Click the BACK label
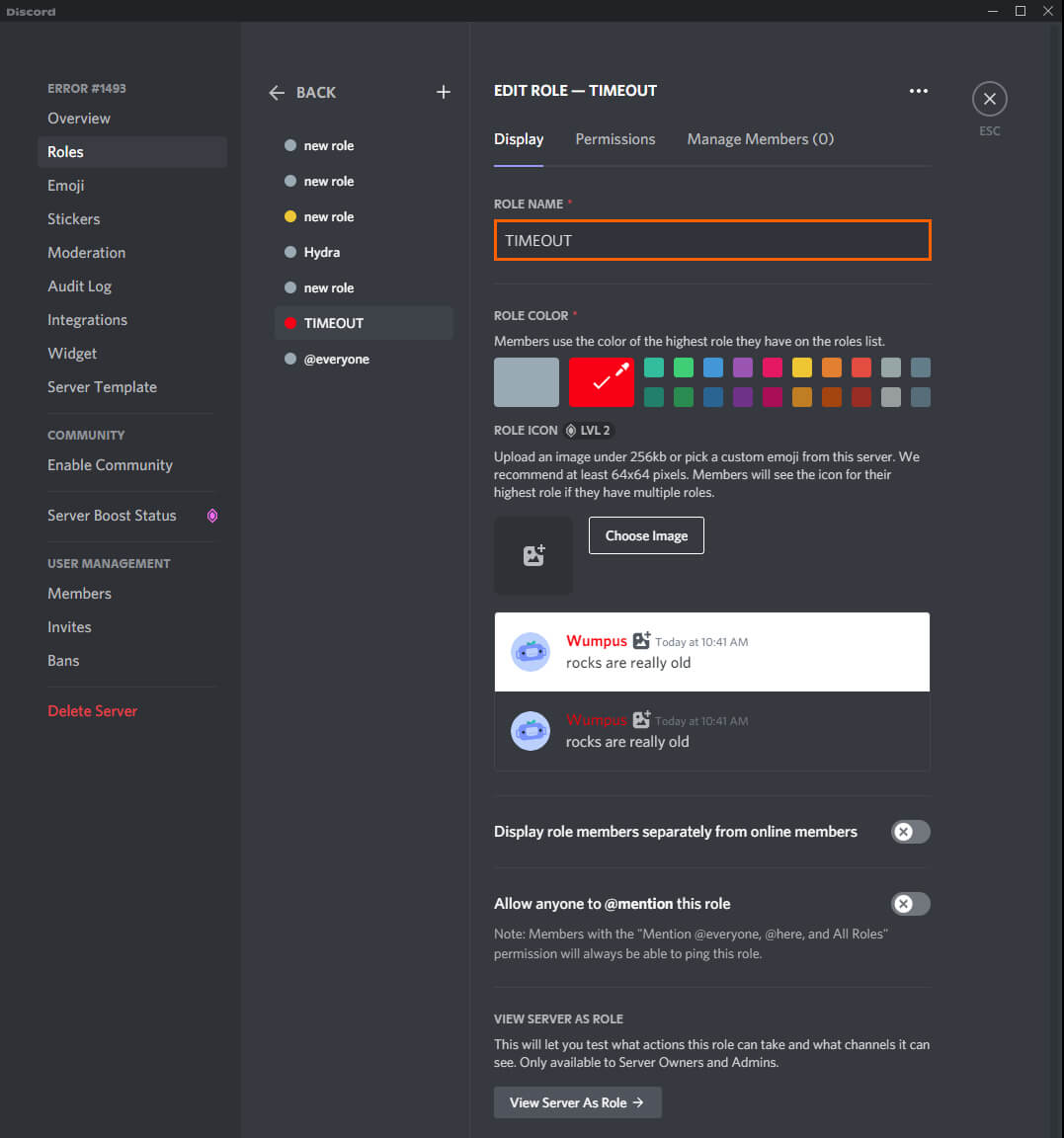 click(316, 93)
